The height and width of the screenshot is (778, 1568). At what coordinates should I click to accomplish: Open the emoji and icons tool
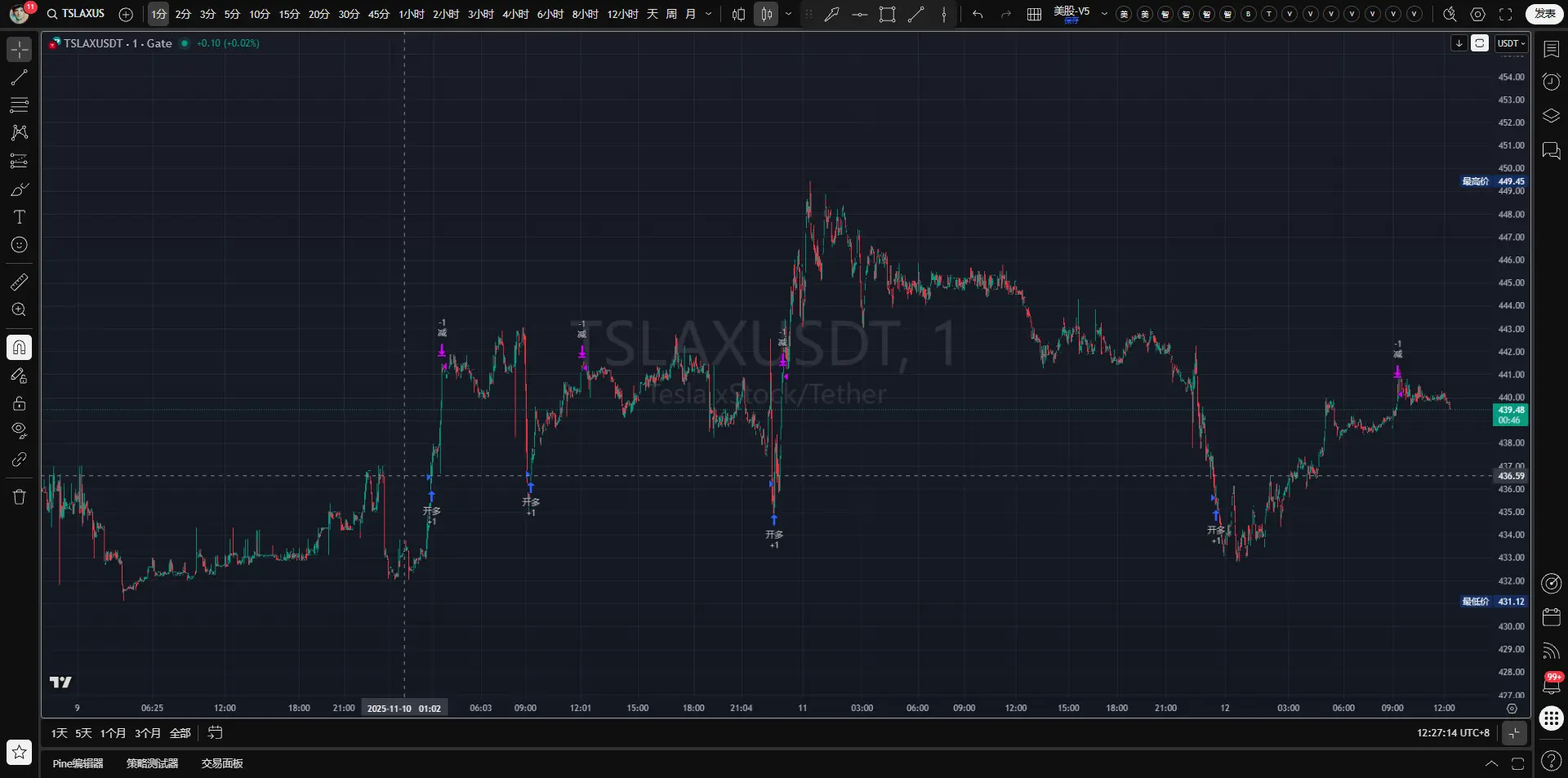click(20, 245)
